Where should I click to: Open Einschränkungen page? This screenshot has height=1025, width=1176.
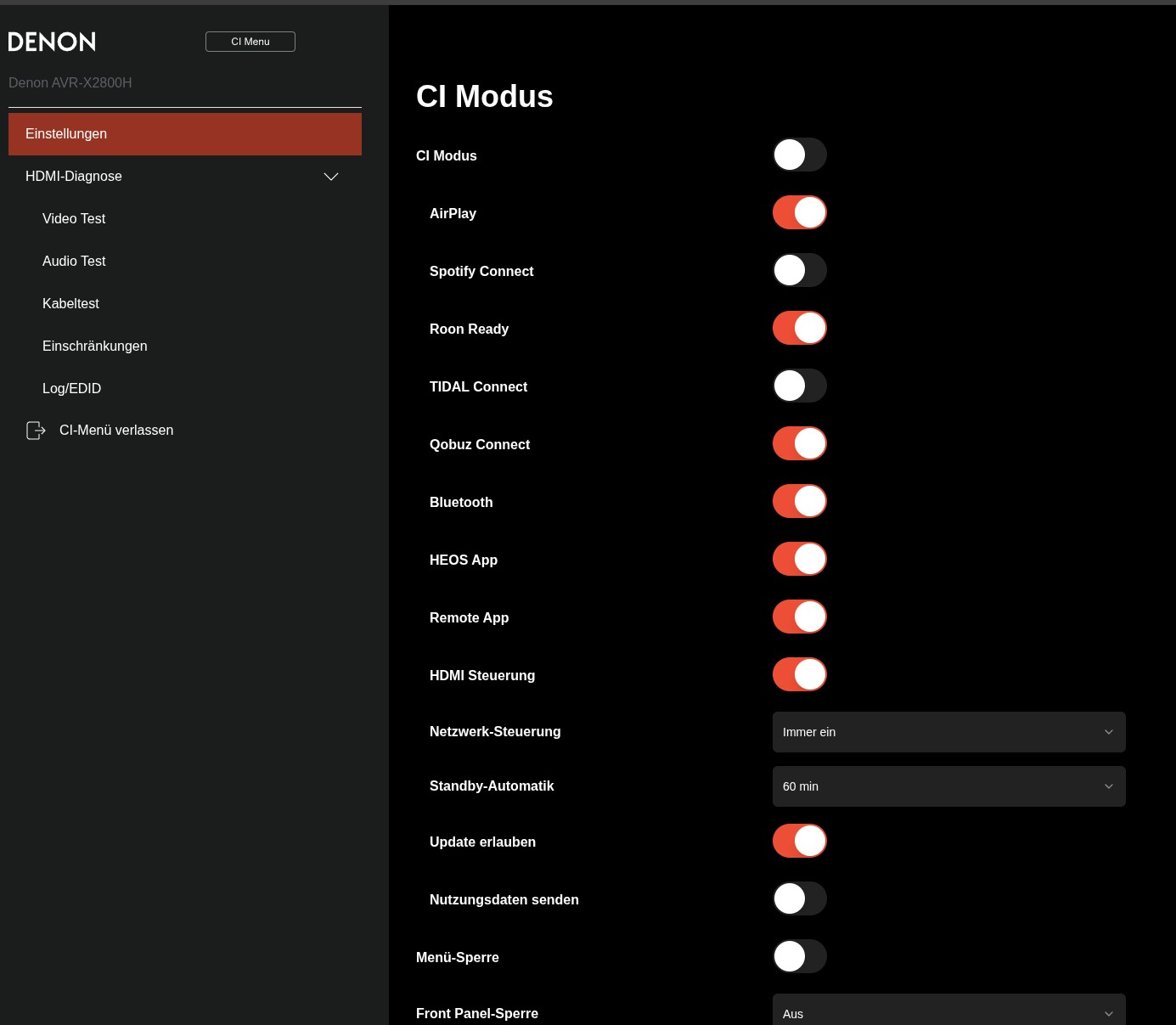[x=95, y=346]
